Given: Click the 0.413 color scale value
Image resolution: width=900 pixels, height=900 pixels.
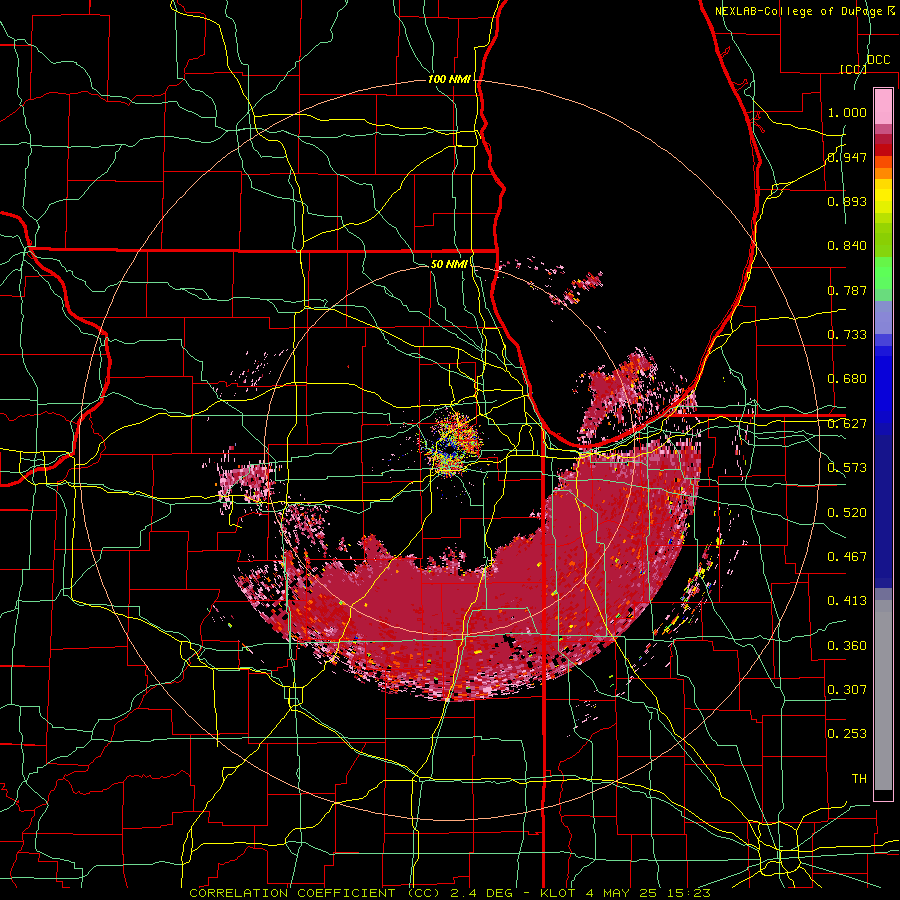Looking at the screenshot, I should click(x=847, y=601).
